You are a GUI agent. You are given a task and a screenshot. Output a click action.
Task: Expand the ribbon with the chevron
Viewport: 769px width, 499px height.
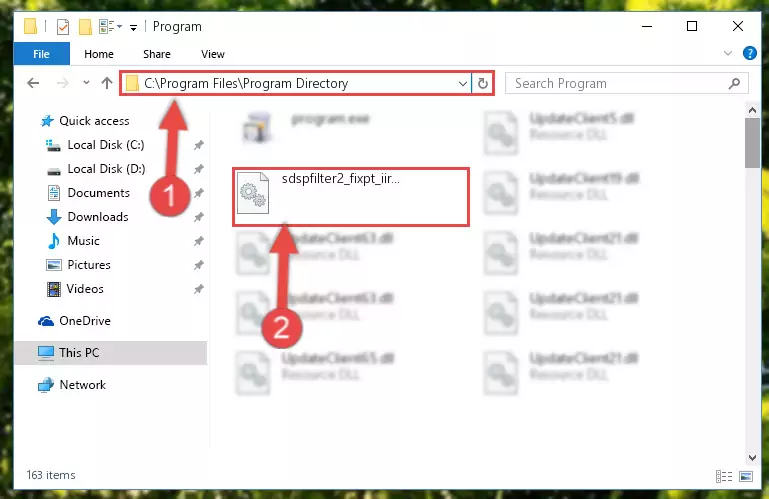pyautogui.click(x=727, y=53)
